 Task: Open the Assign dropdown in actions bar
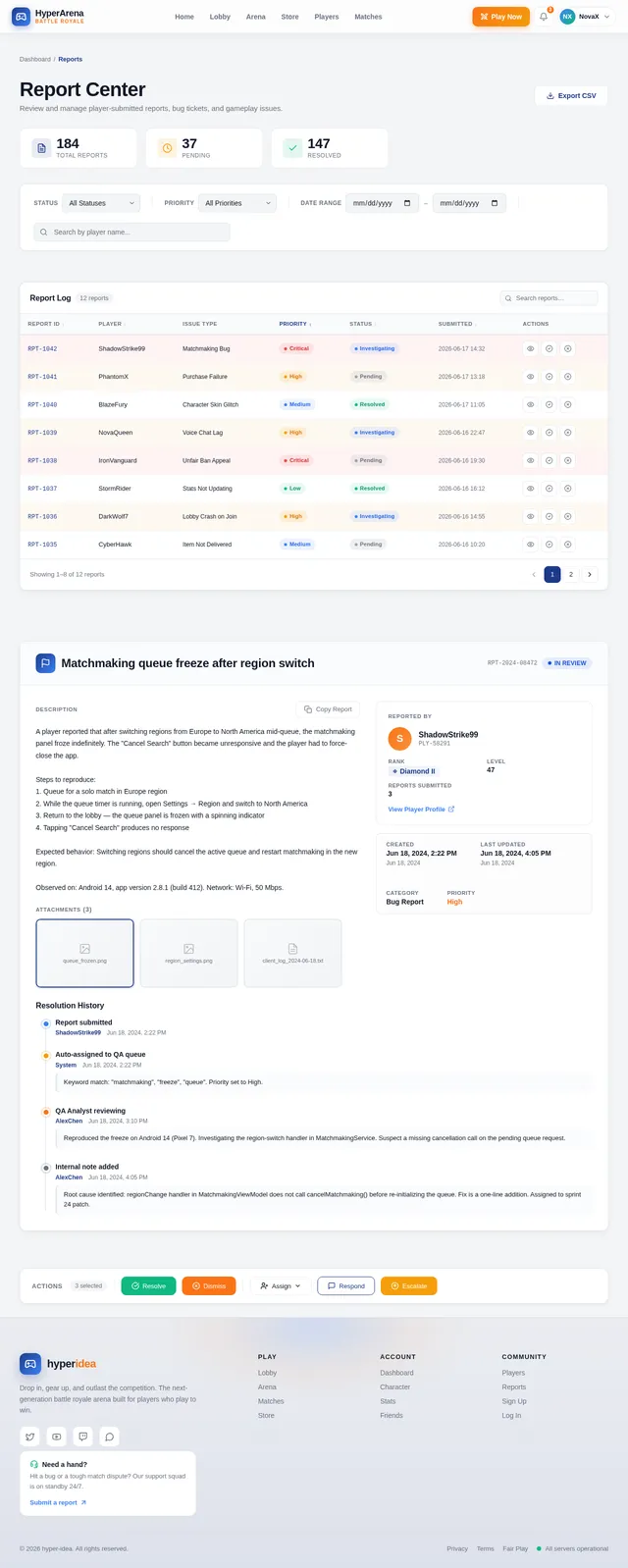(281, 1286)
